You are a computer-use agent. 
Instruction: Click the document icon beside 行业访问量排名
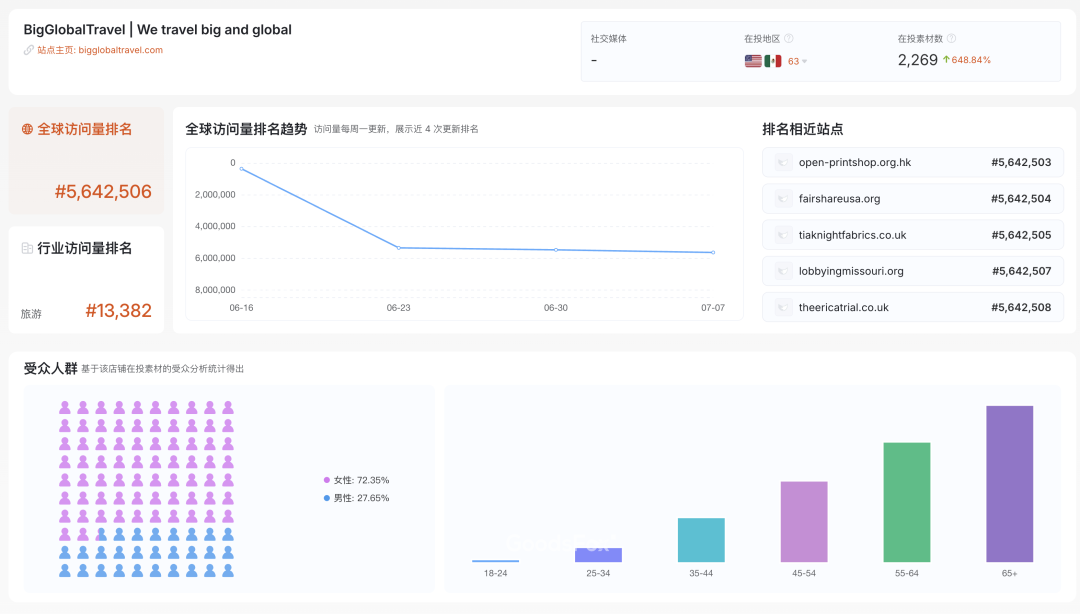point(26,249)
